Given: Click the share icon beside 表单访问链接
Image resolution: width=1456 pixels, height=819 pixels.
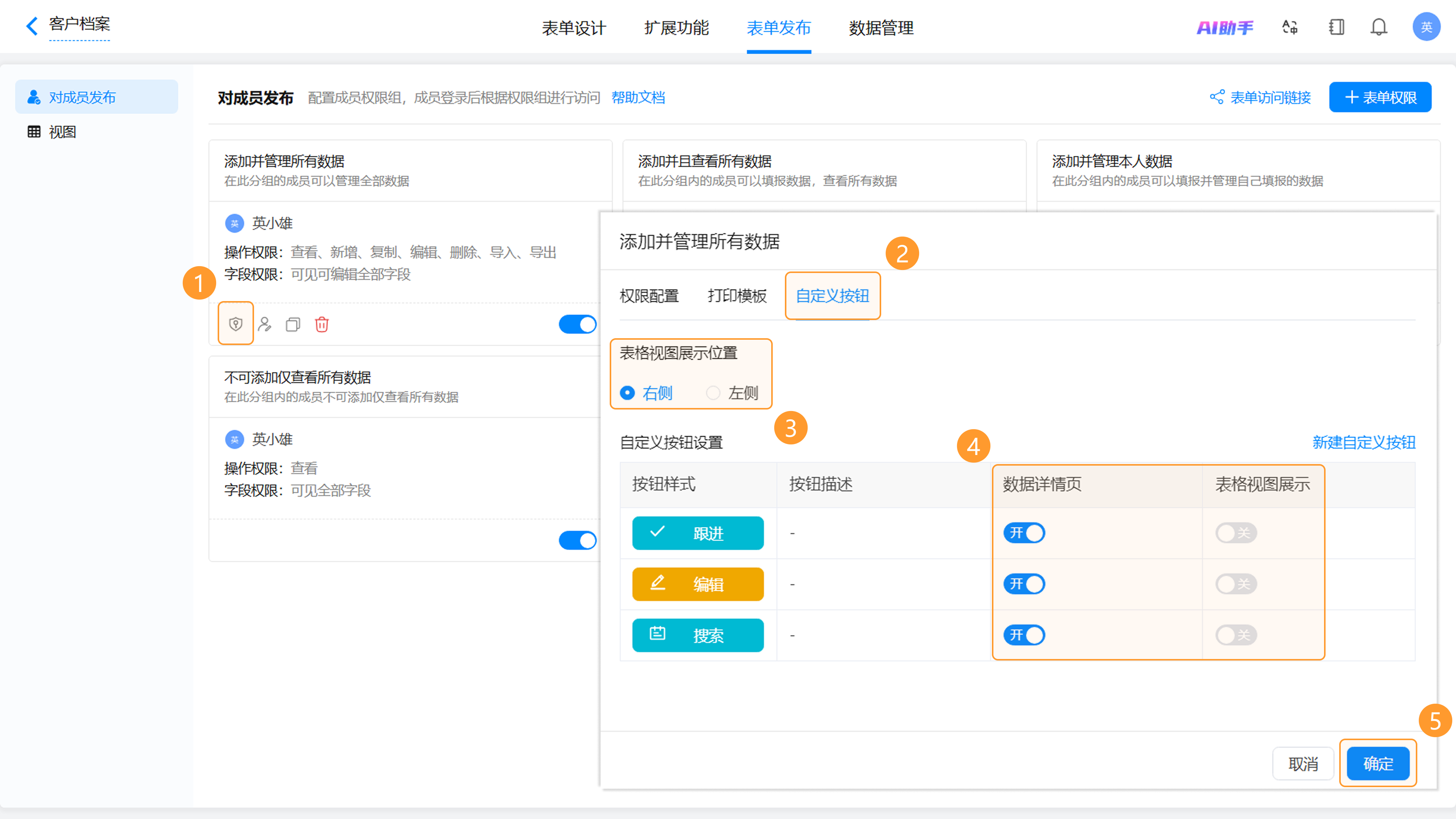Looking at the screenshot, I should [x=1217, y=97].
